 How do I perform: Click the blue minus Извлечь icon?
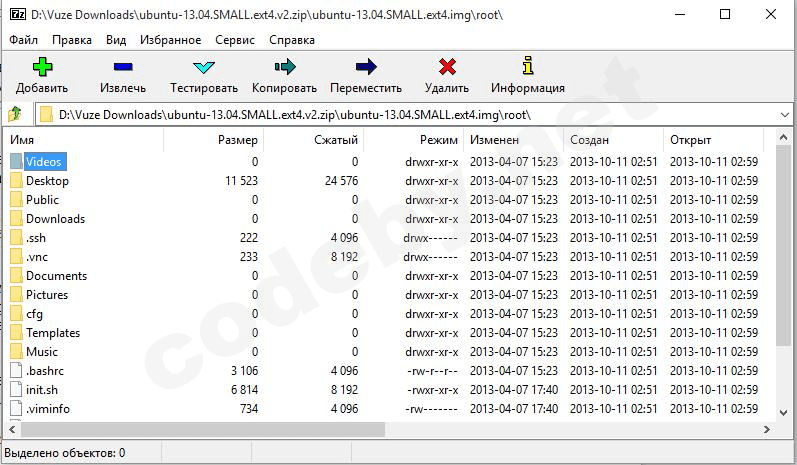click(123, 67)
